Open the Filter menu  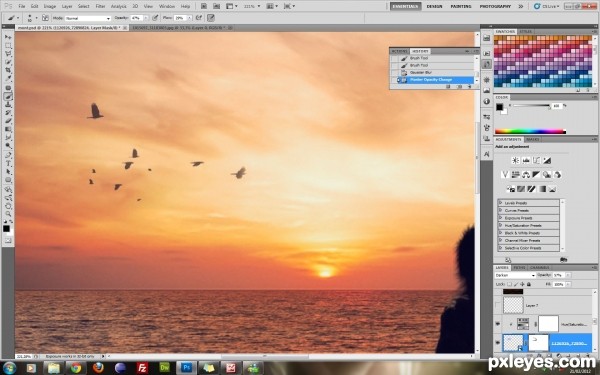(x=100, y=6)
